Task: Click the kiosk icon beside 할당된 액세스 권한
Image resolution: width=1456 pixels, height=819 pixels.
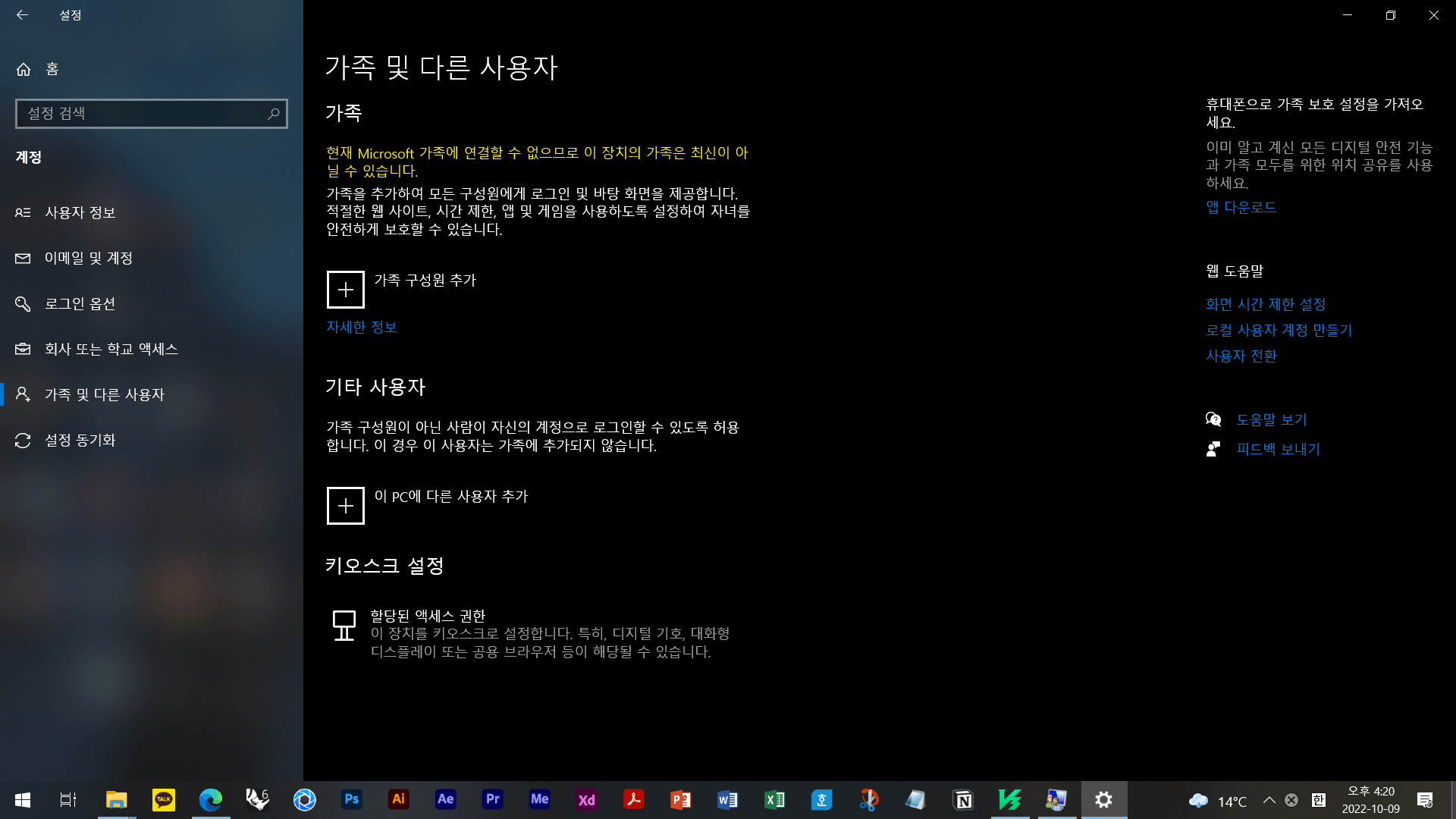Action: (x=344, y=626)
